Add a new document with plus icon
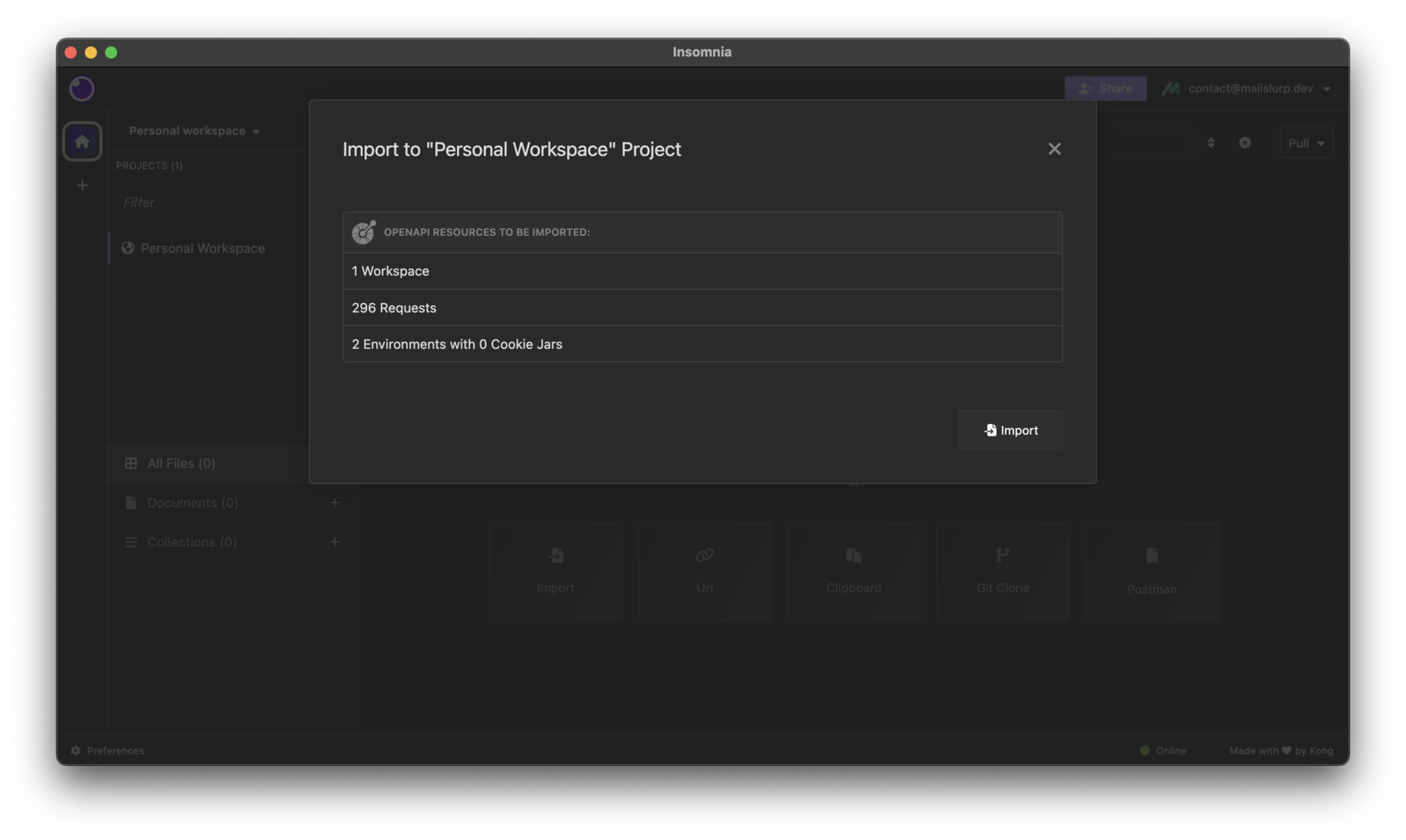The height and width of the screenshot is (840, 1406). pyautogui.click(x=334, y=503)
